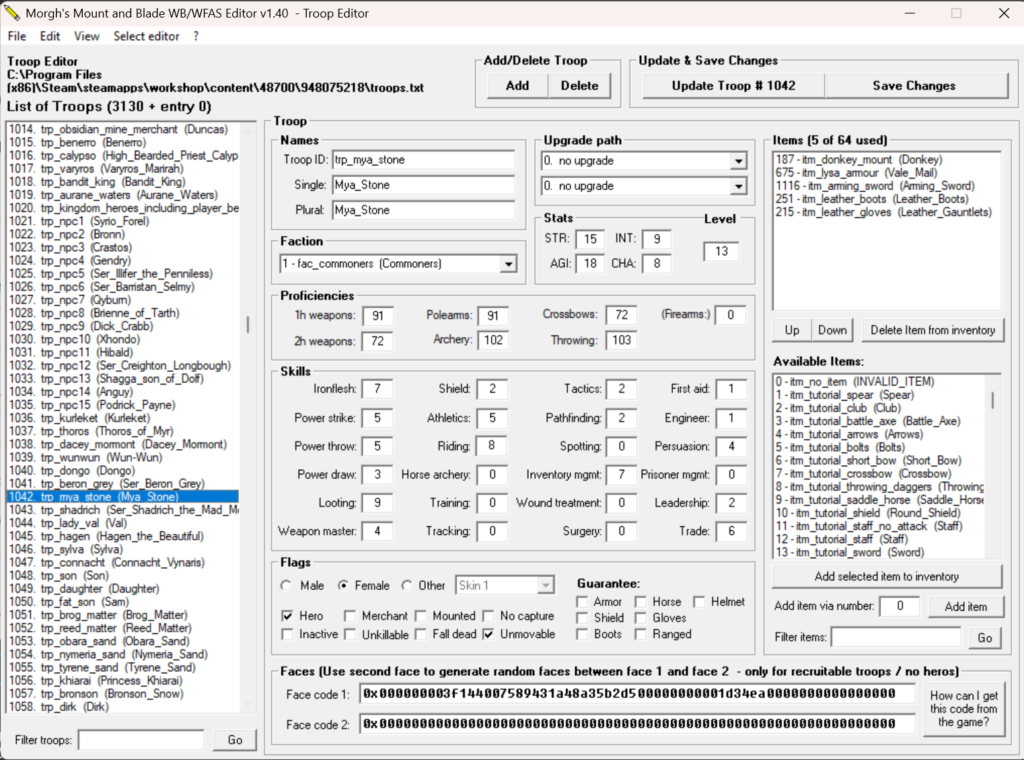The image size is (1024, 760).
Task: Move inventory item Down
Action: [x=832, y=330]
